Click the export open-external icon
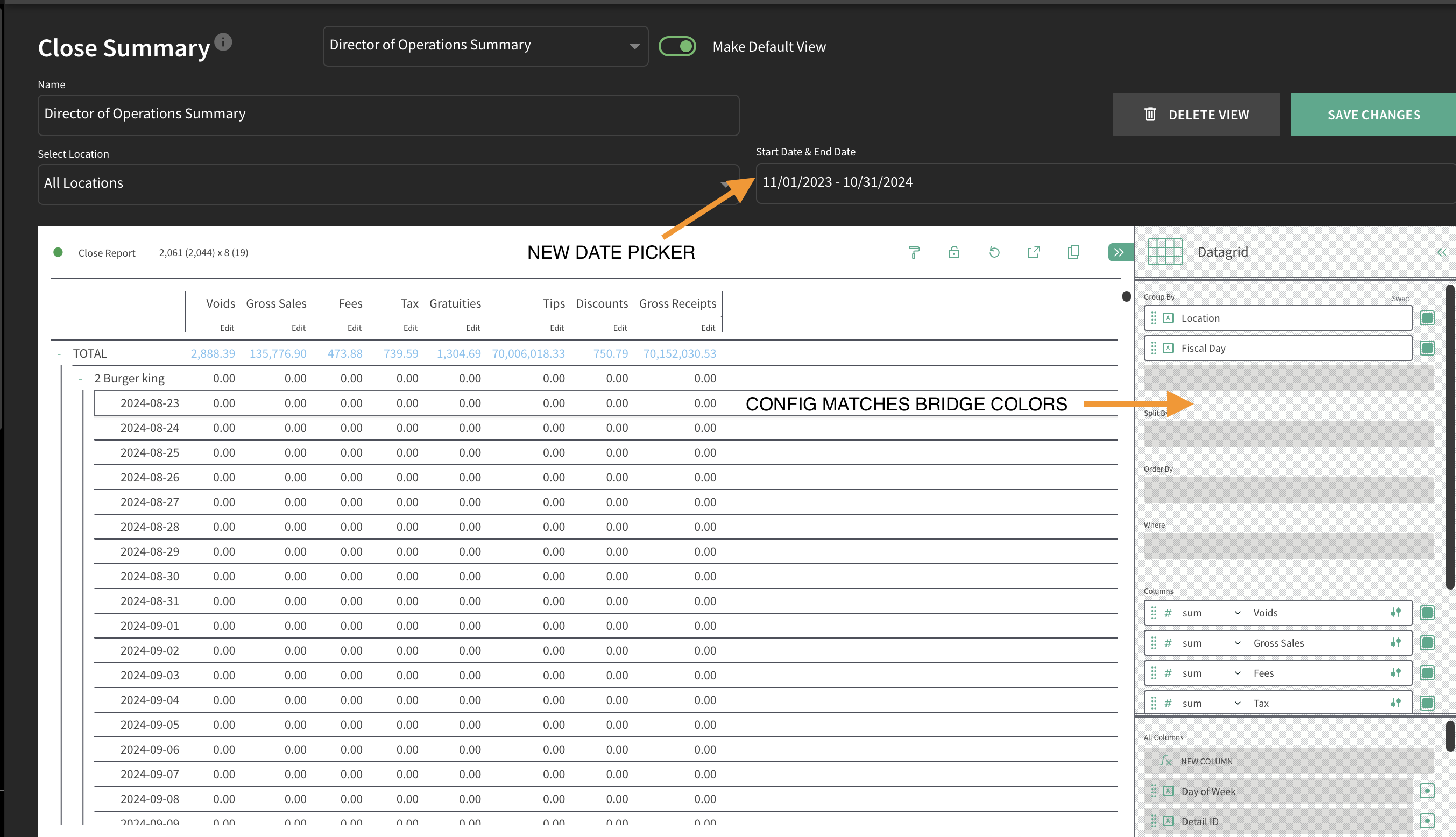 click(x=1034, y=252)
